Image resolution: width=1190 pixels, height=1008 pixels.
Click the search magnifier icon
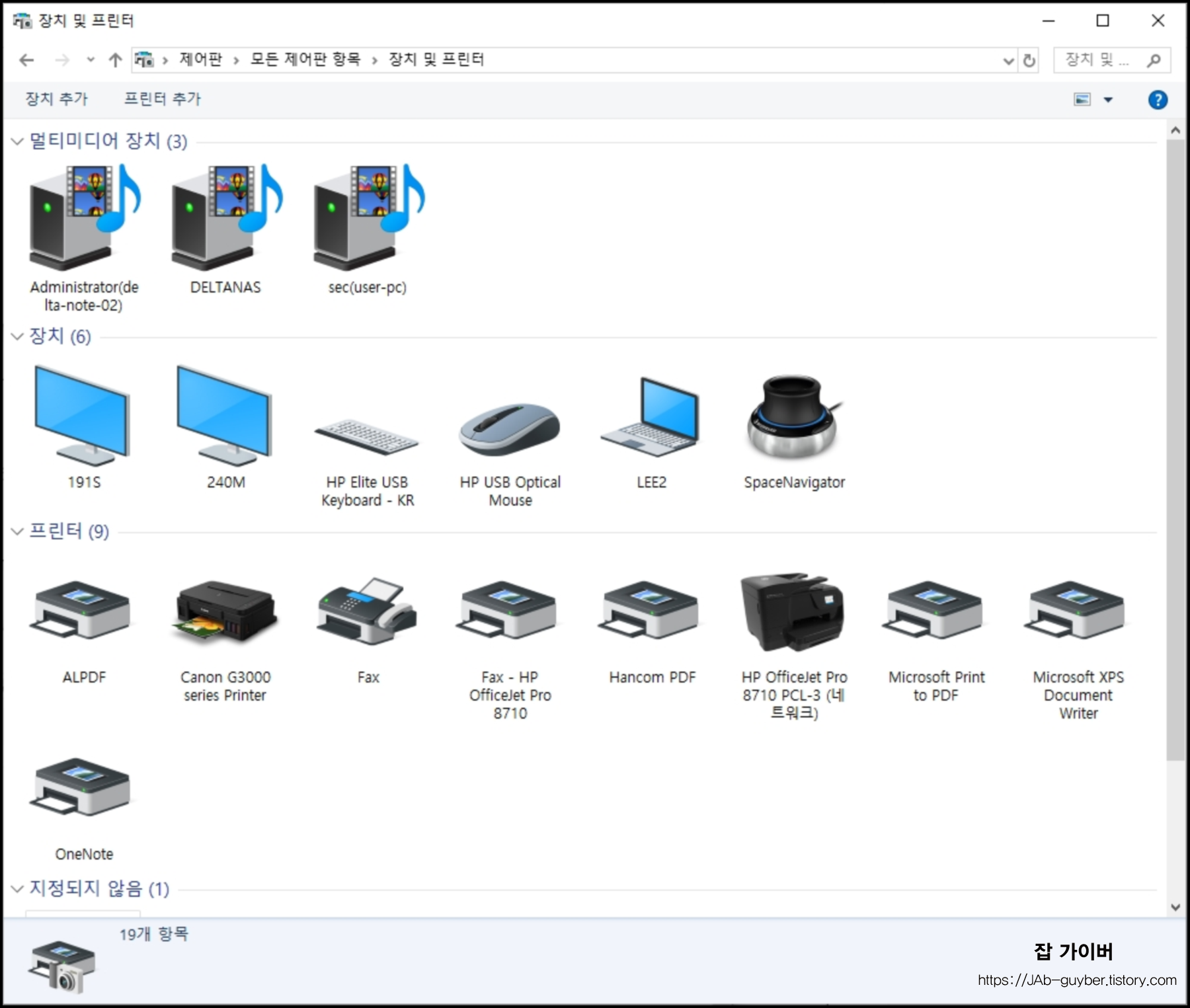(x=1154, y=61)
